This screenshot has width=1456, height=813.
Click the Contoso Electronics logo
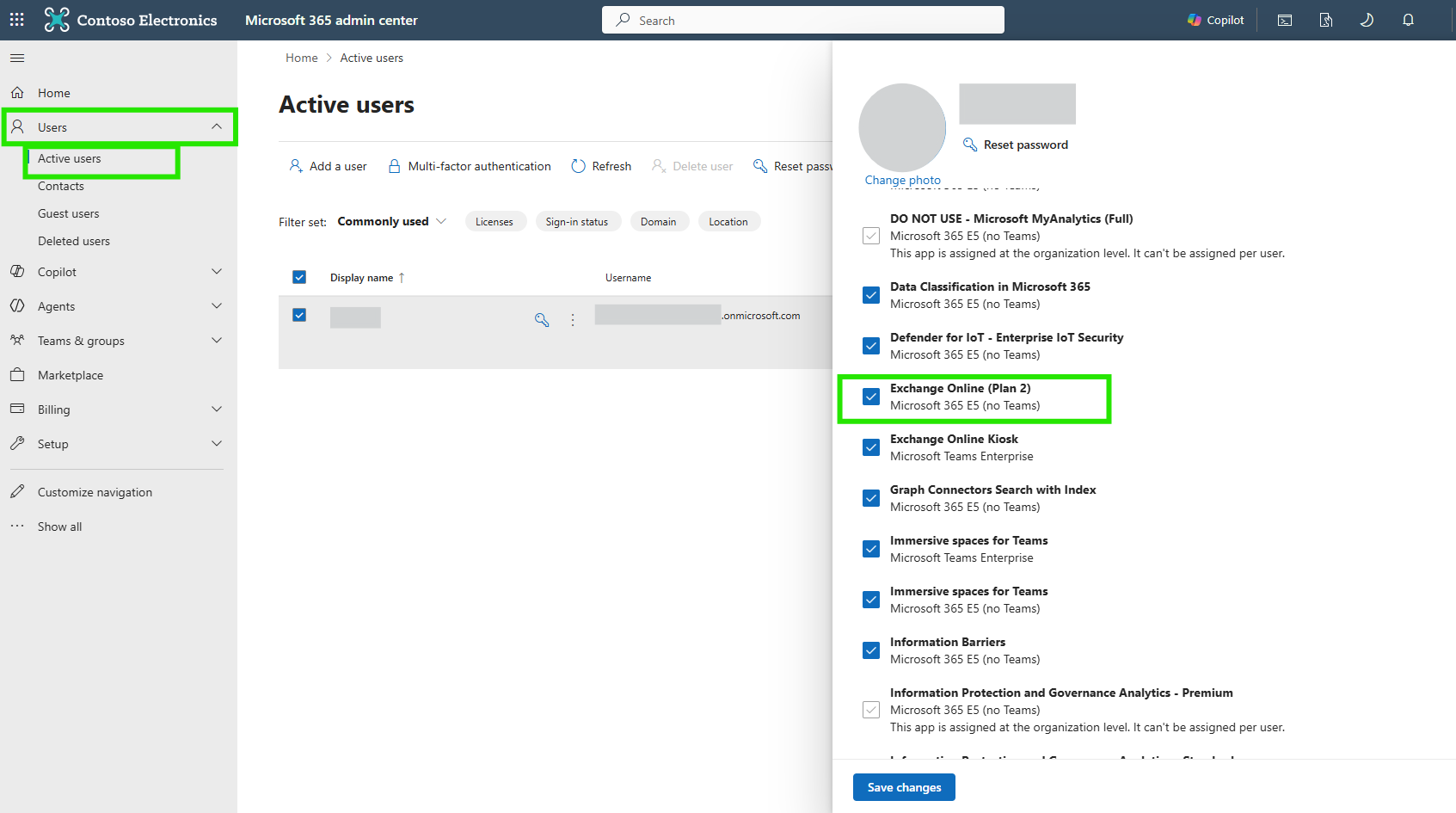coord(57,20)
